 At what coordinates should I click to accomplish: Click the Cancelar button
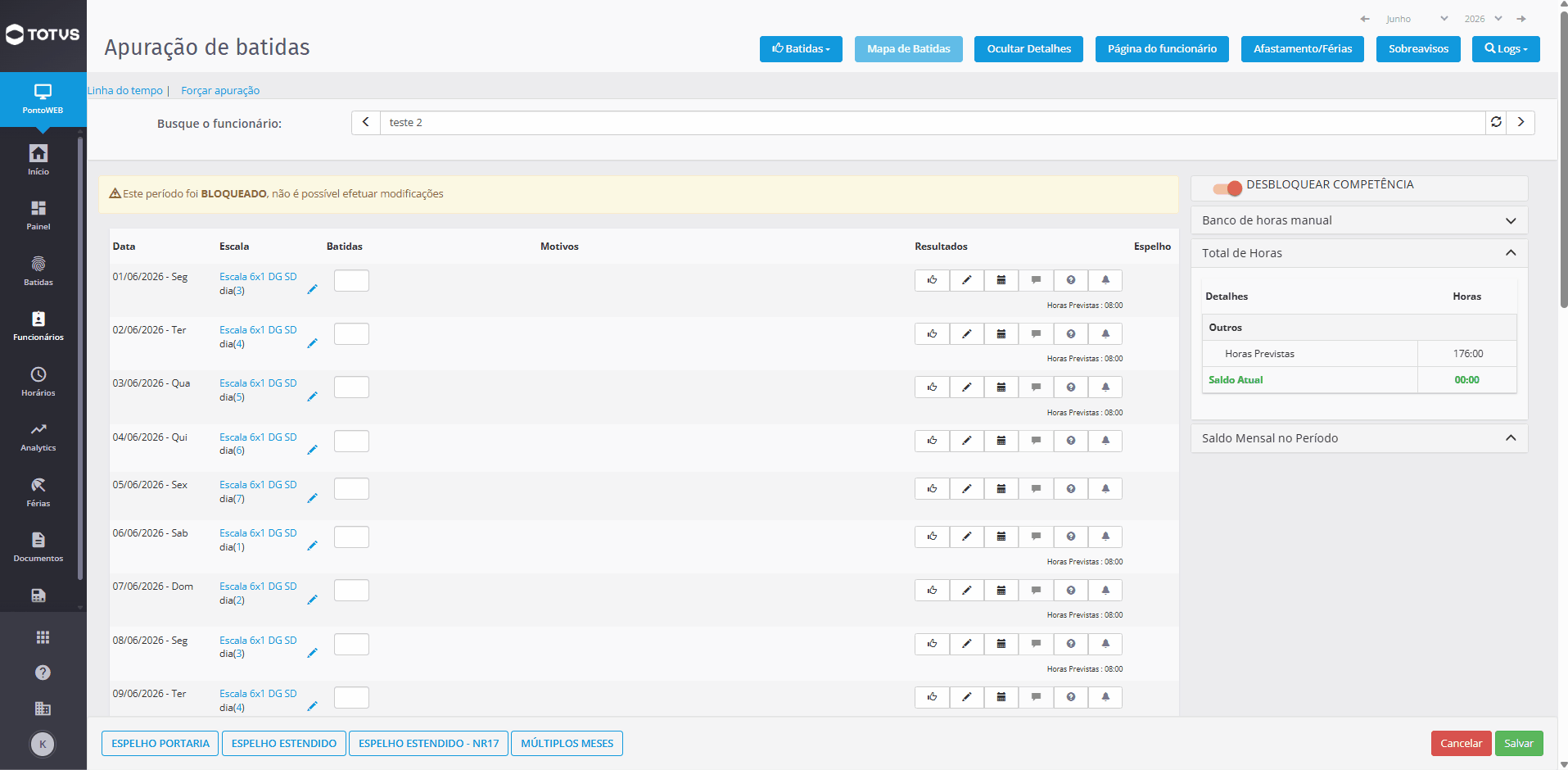(x=1461, y=744)
